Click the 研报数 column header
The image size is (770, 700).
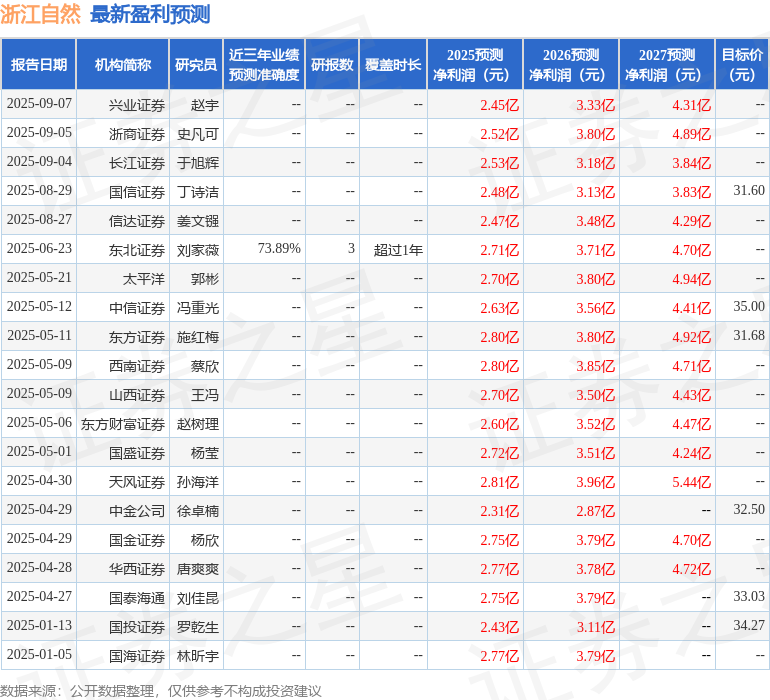coord(332,64)
